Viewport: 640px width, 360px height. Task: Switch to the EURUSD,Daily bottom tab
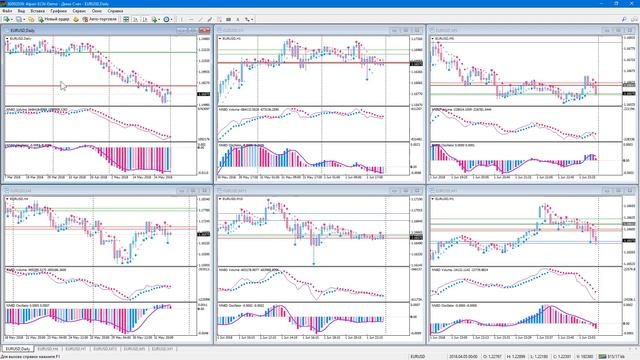[x=18, y=349]
